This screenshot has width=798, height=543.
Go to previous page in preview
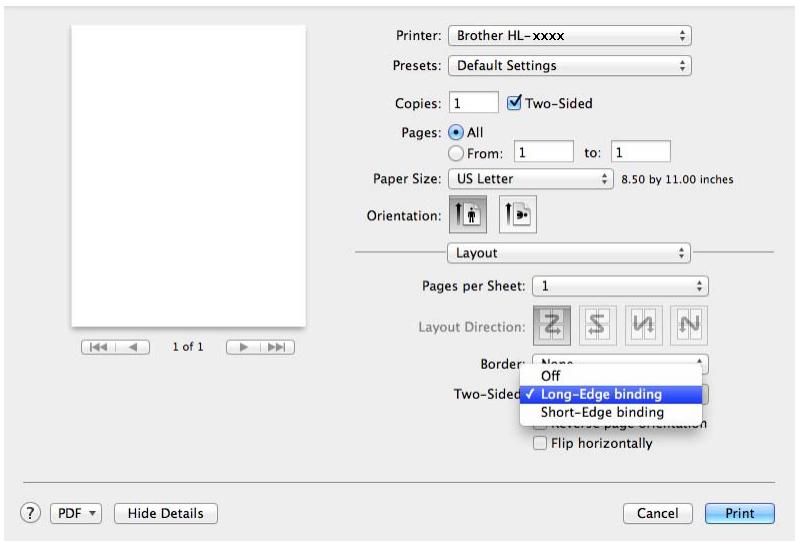133,347
